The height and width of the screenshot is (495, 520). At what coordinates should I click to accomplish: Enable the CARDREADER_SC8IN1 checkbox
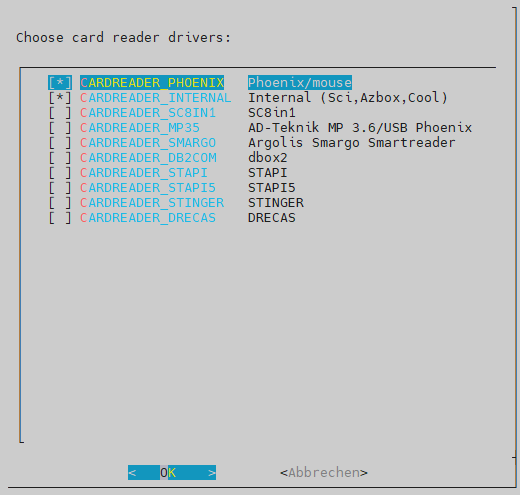tap(60, 113)
